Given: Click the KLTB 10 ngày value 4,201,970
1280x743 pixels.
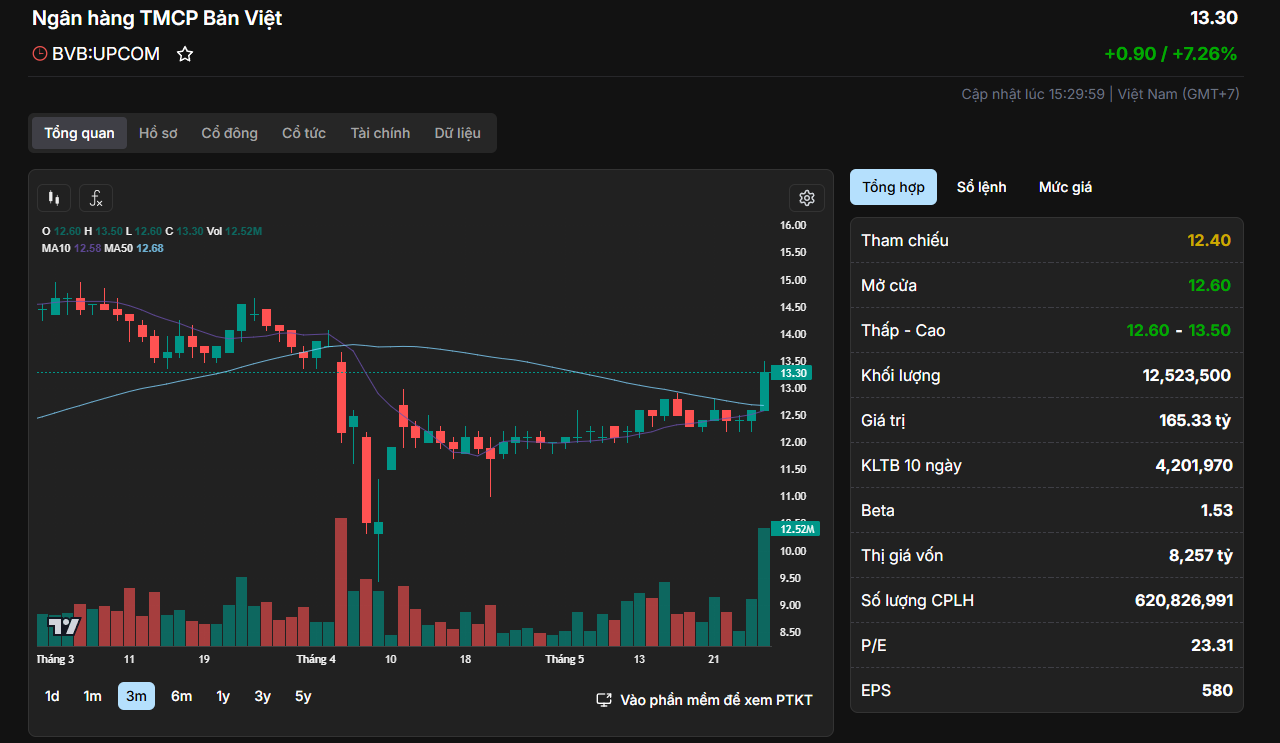Looking at the screenshot, I should (1194, 465).
